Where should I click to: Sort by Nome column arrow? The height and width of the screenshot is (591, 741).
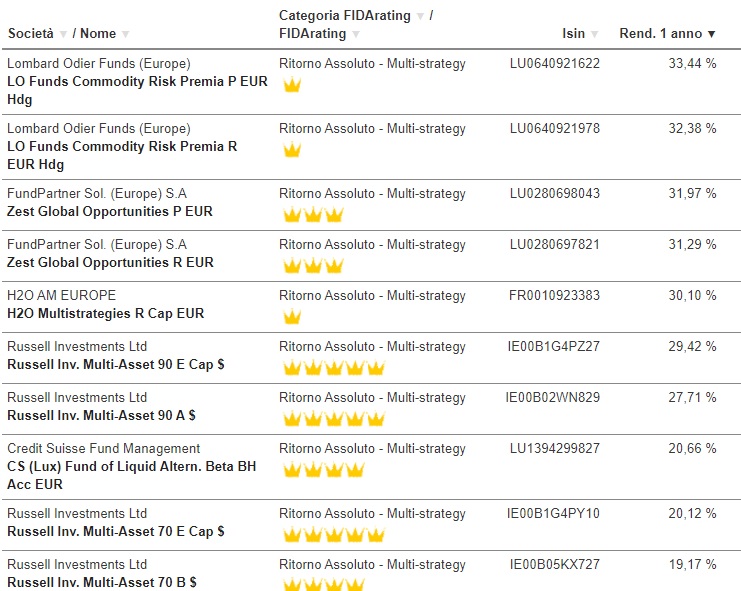[125, 34]
